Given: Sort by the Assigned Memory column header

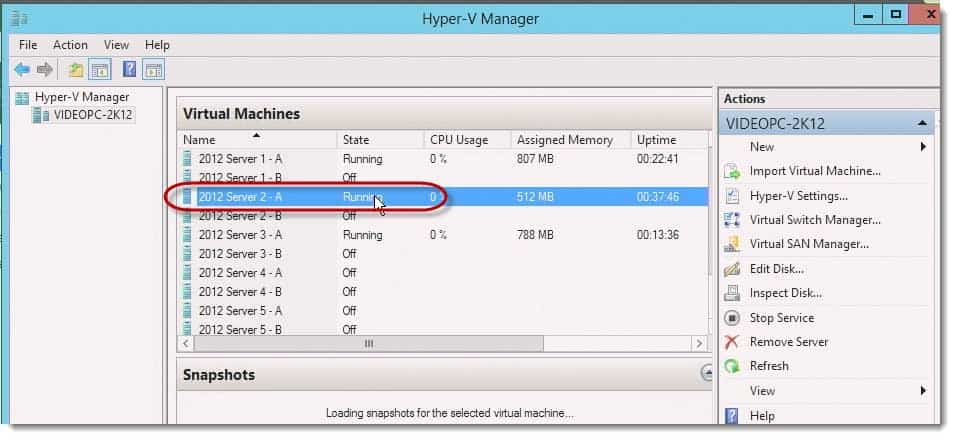Looking at the screenshot, I should pyautogui.click(x=570, y=140).
